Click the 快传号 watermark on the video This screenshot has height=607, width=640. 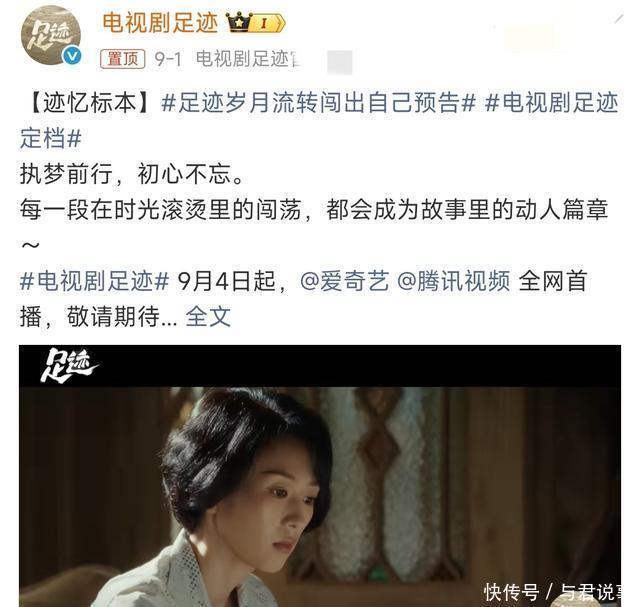(x=511, y=592)
